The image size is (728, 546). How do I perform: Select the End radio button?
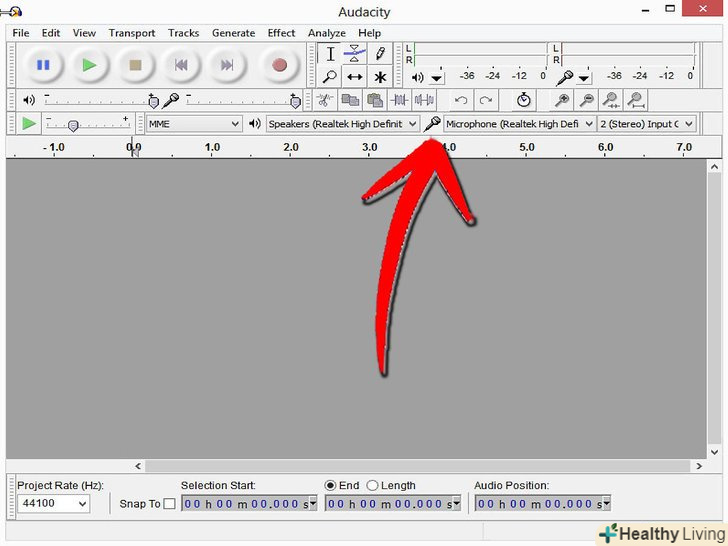tap(330, 486)
